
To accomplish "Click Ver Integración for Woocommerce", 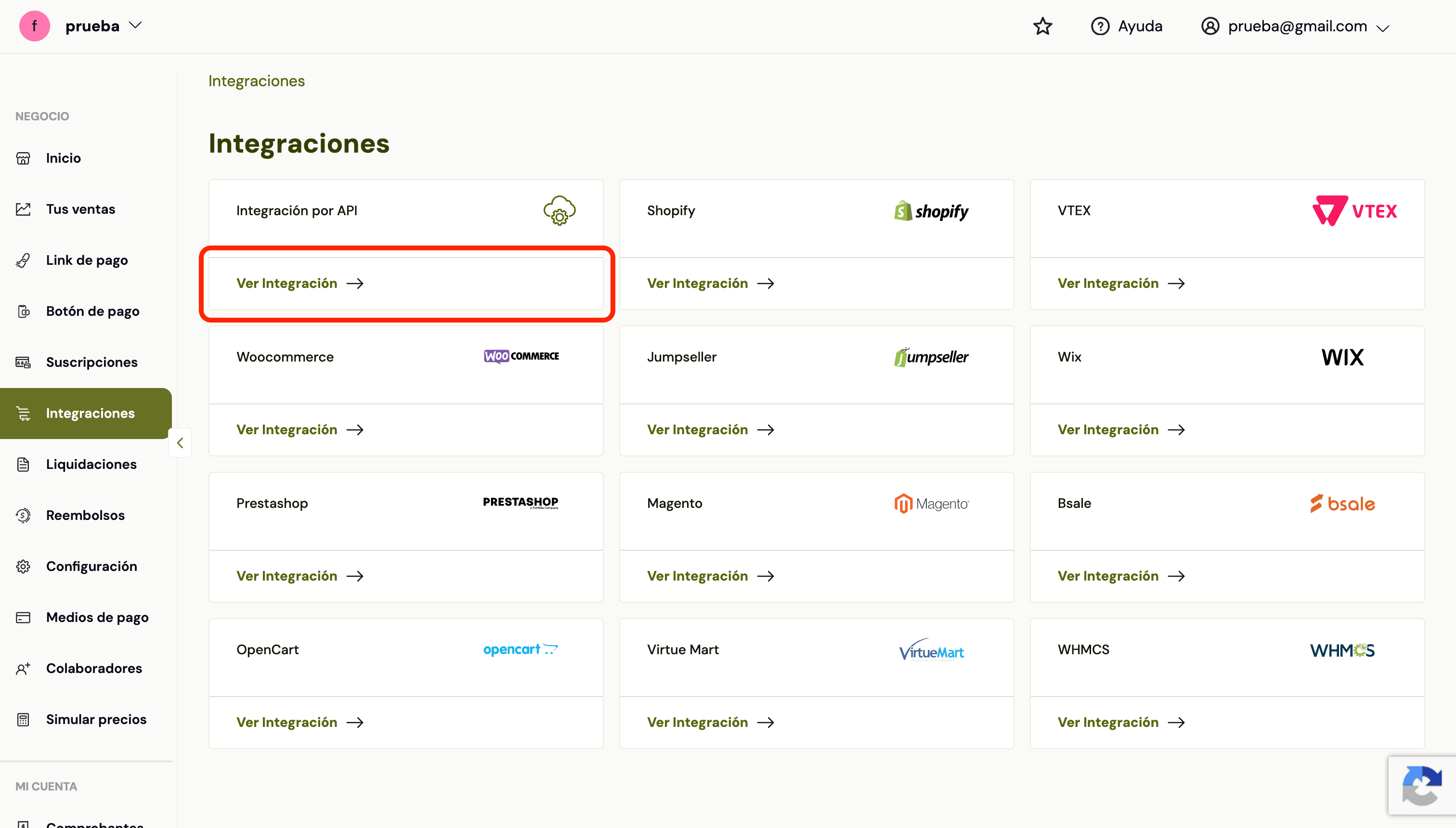I will click(300, 429).
